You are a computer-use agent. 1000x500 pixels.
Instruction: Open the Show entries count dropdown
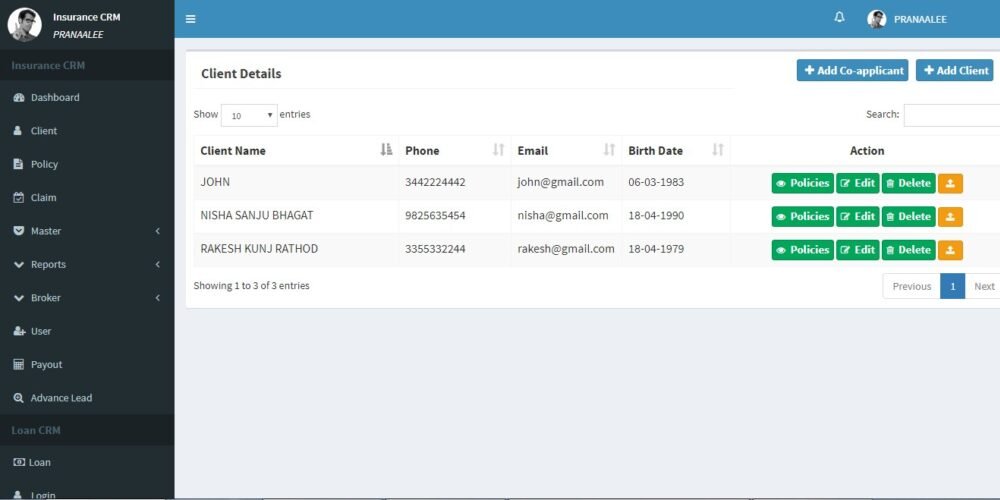(249, 115)
